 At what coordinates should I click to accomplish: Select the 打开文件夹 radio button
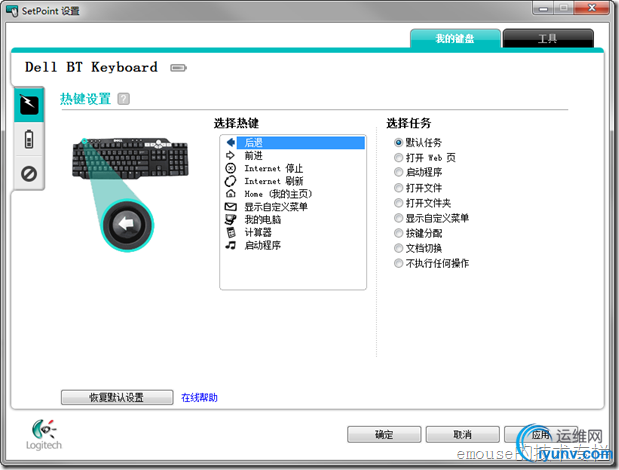click(398, 203)
